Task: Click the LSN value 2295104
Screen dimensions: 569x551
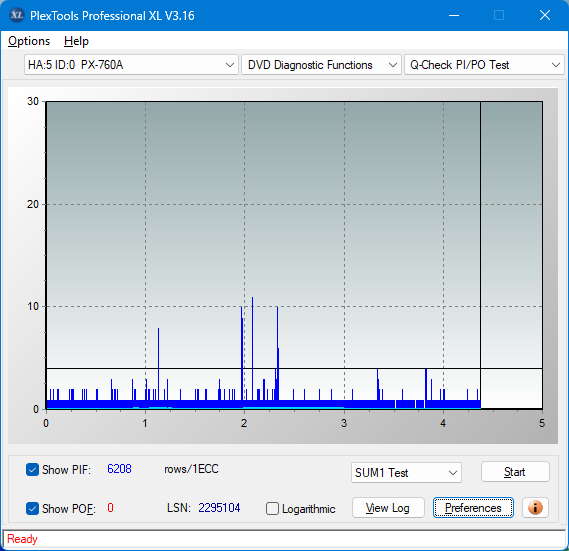Action: [x=219, y=507]
